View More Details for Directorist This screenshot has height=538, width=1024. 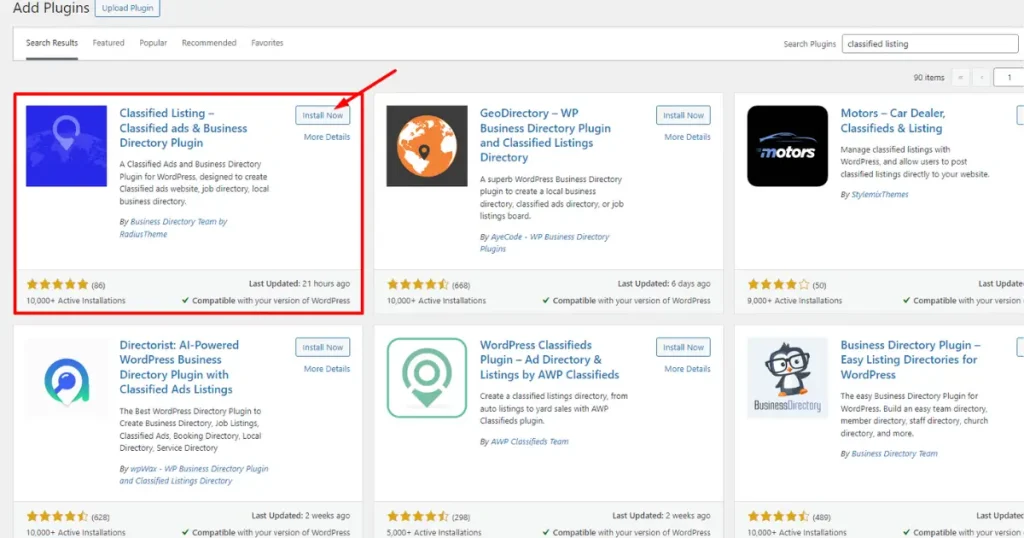(327, 369)
